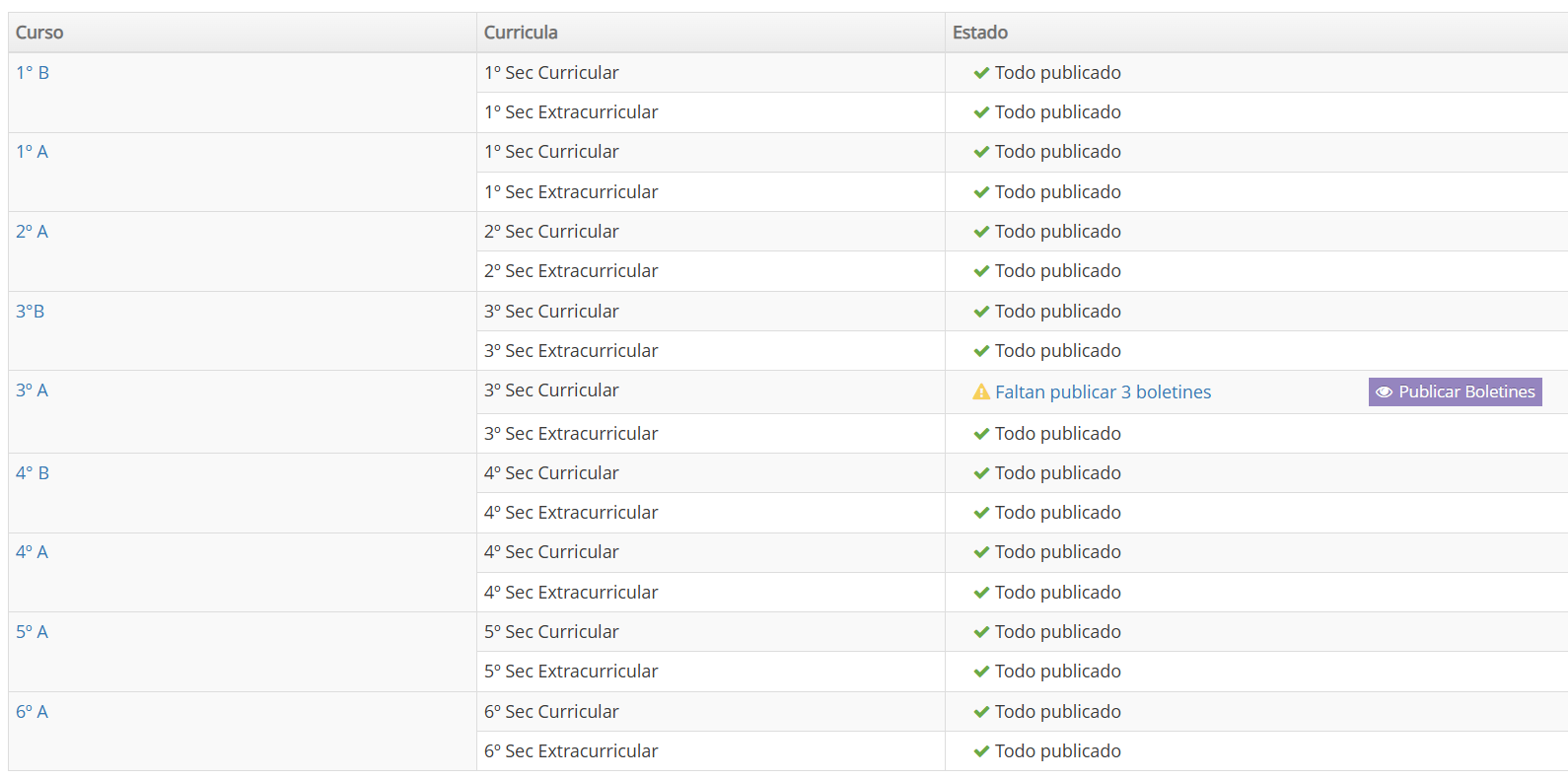Viewport: 1568px width, 780px height.
Task: Click green checkmark beside 3° A Extracurricular
Action: [x=981, y=434]
